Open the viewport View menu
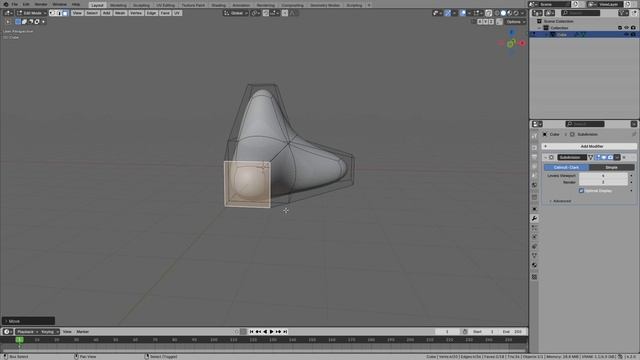The width and height of the screenshot is (640, 360). coord(77,13)
